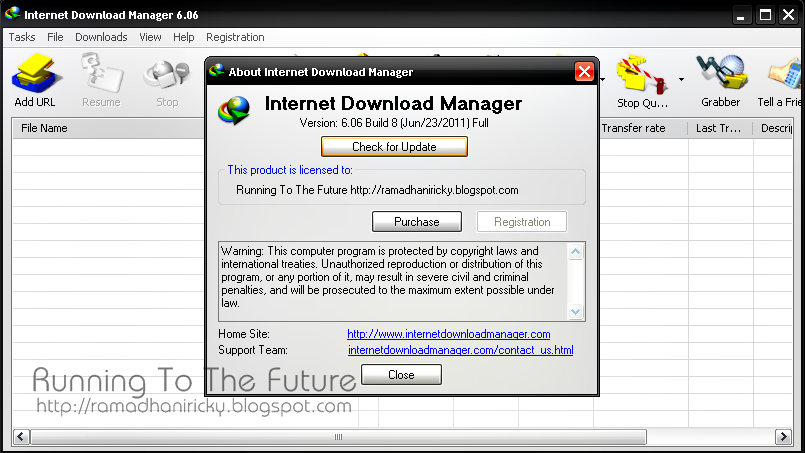Maximize the Internet Download Manager window
This screenshot has width=805, height=453.
(765, 15)
